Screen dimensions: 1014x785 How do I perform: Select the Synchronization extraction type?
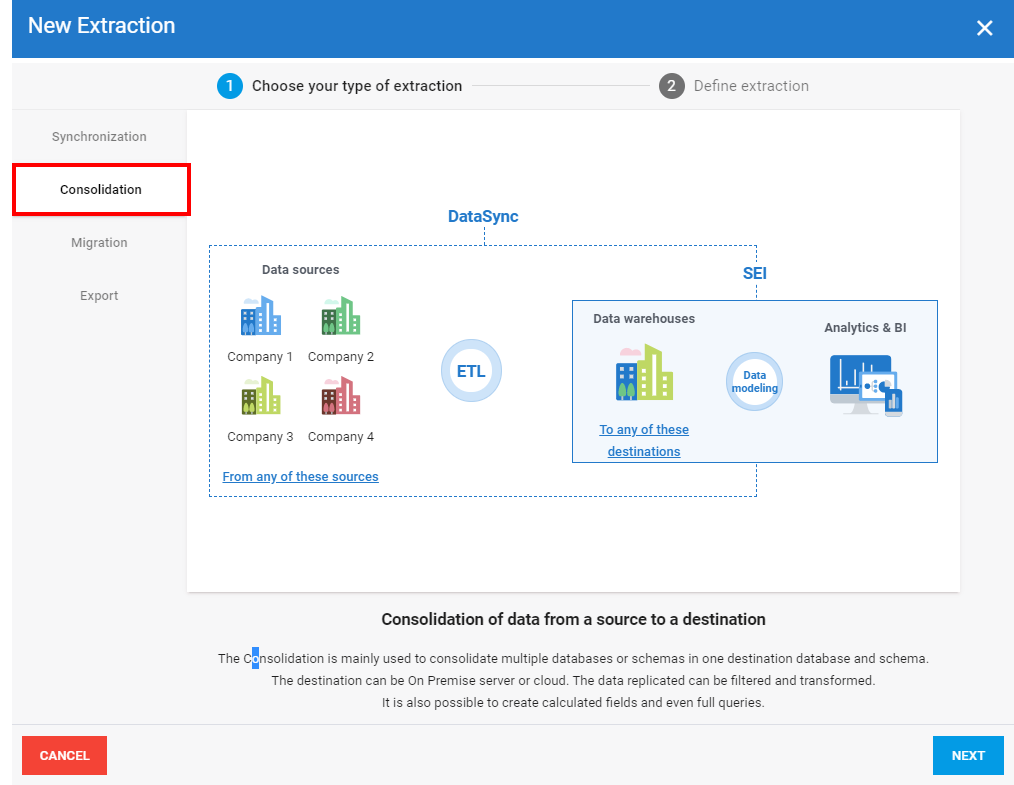pos(99,137)
